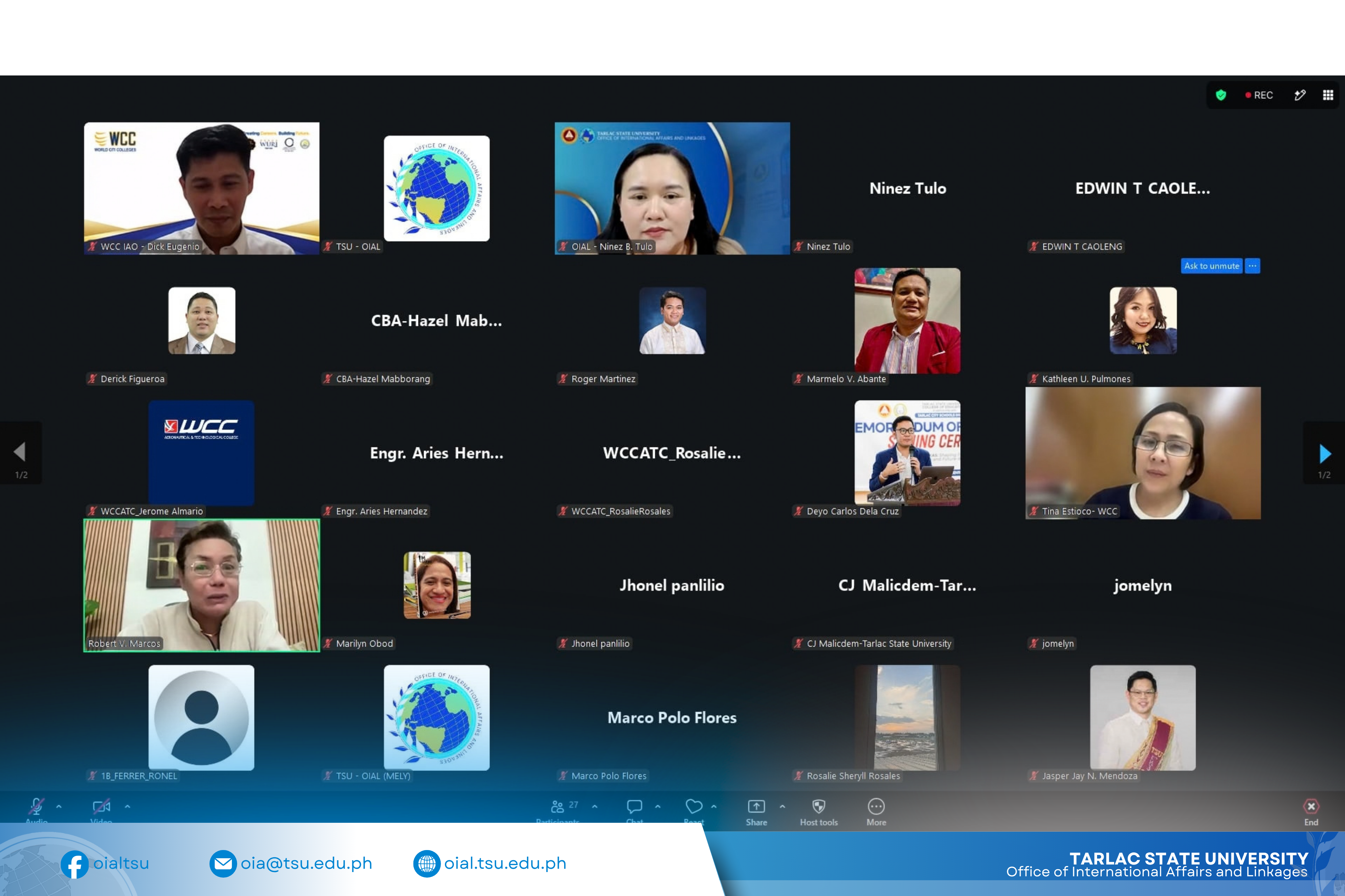Click the 'Roger Martinez' name label
The image size is (1345, 896).
tap(603, 379)
